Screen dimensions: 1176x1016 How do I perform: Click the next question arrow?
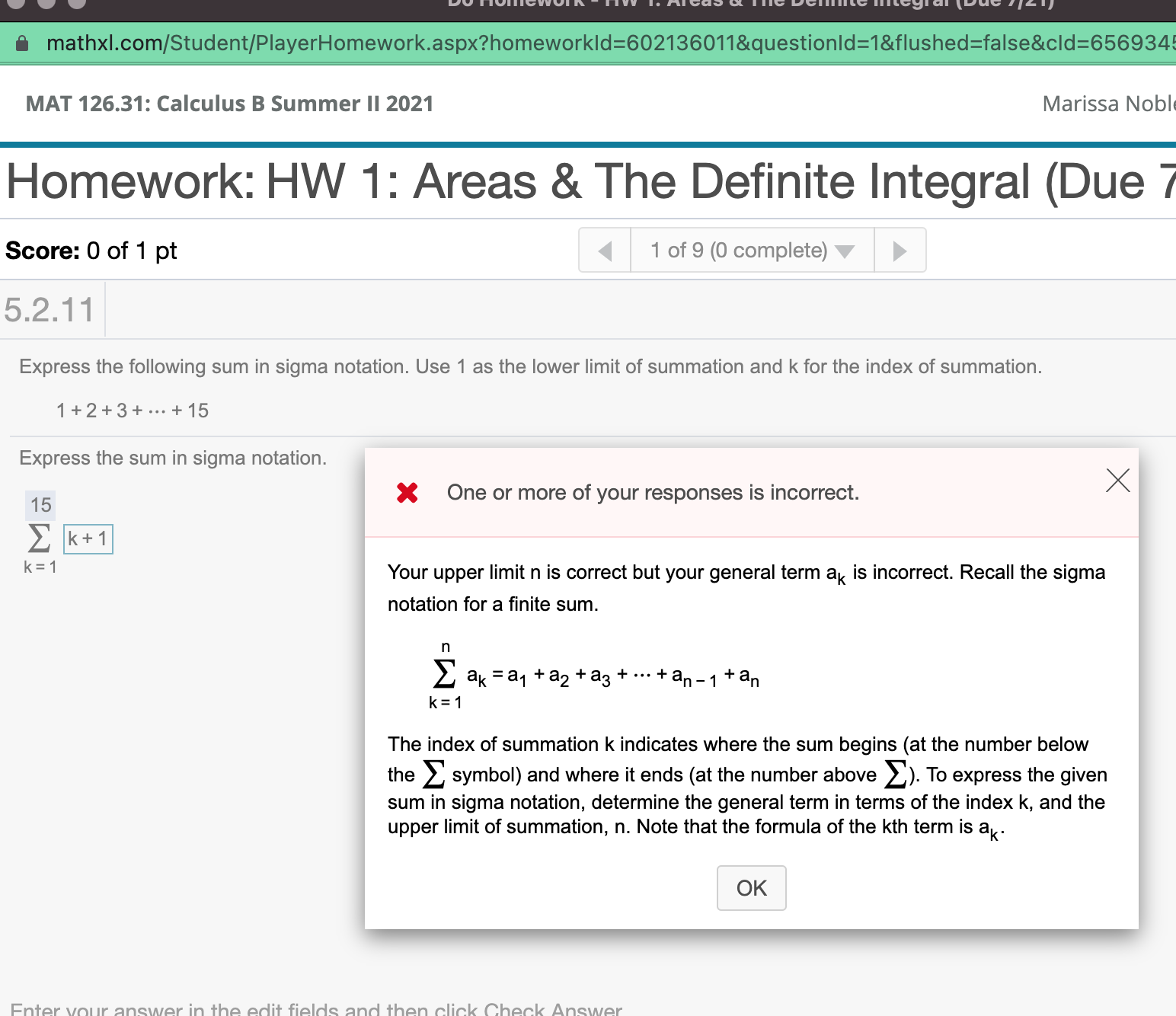[x=900, y=250]
